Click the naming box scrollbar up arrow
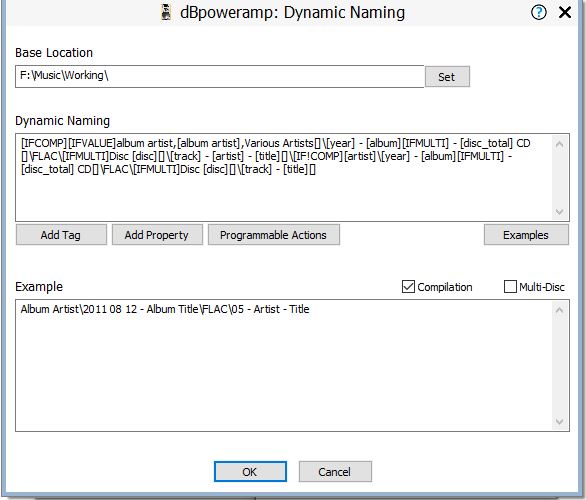The image size is (586, 500). coord(560,144)
